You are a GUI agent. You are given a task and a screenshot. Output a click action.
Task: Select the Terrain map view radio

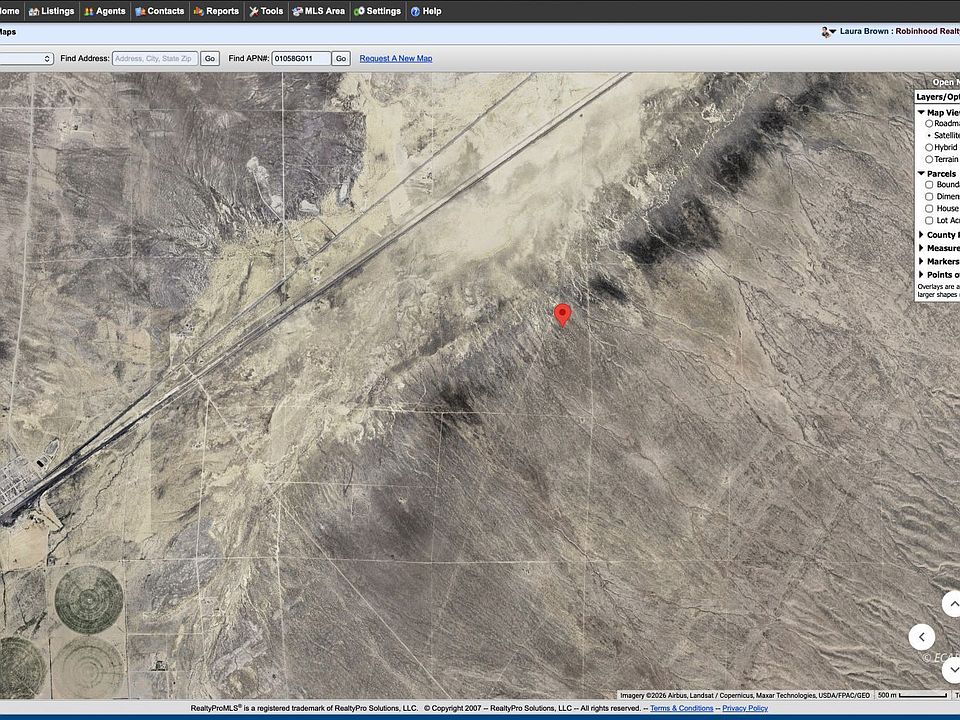(x=929, y=159)
